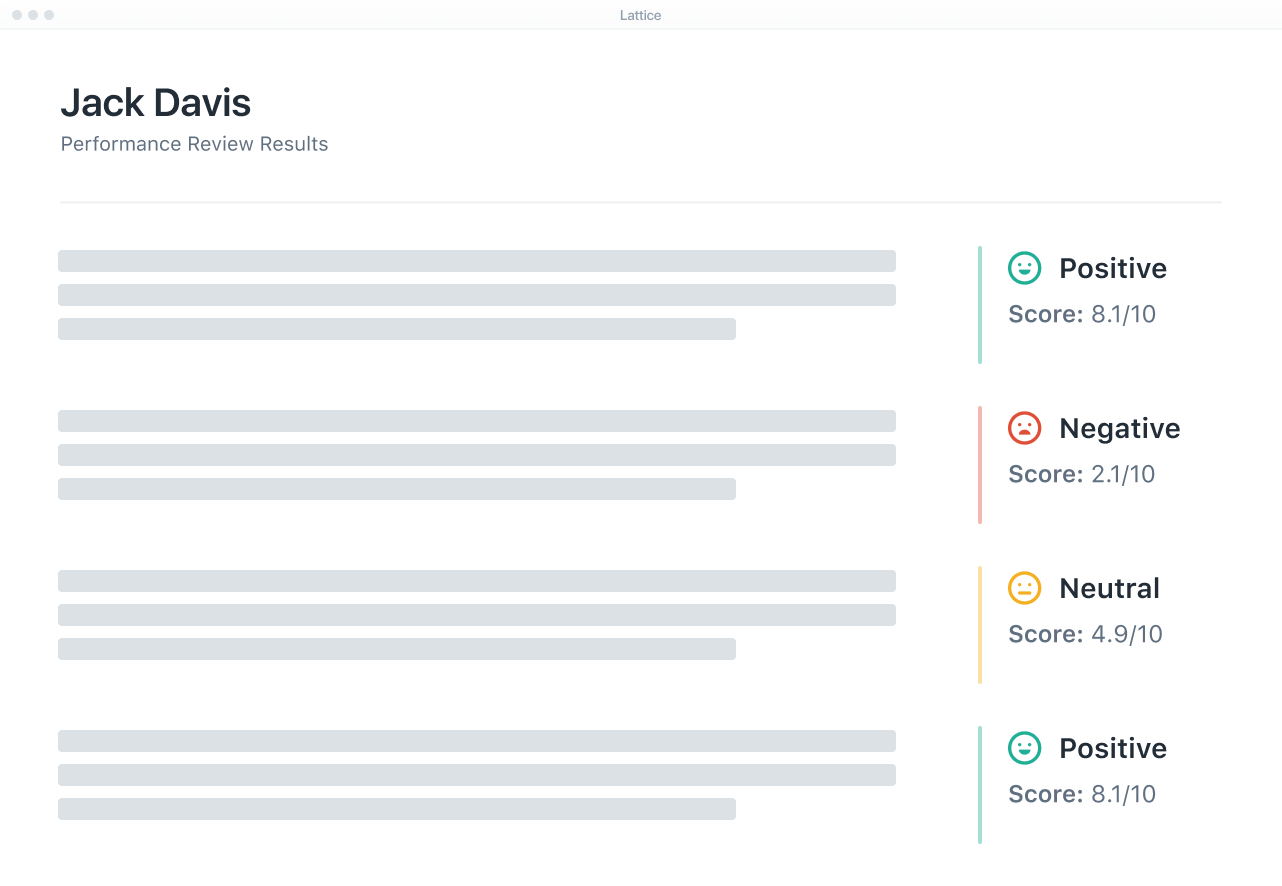Screen dimensions: 1282x886
Task: Select the Neutral sentiment label
Action: (1110, 588)
